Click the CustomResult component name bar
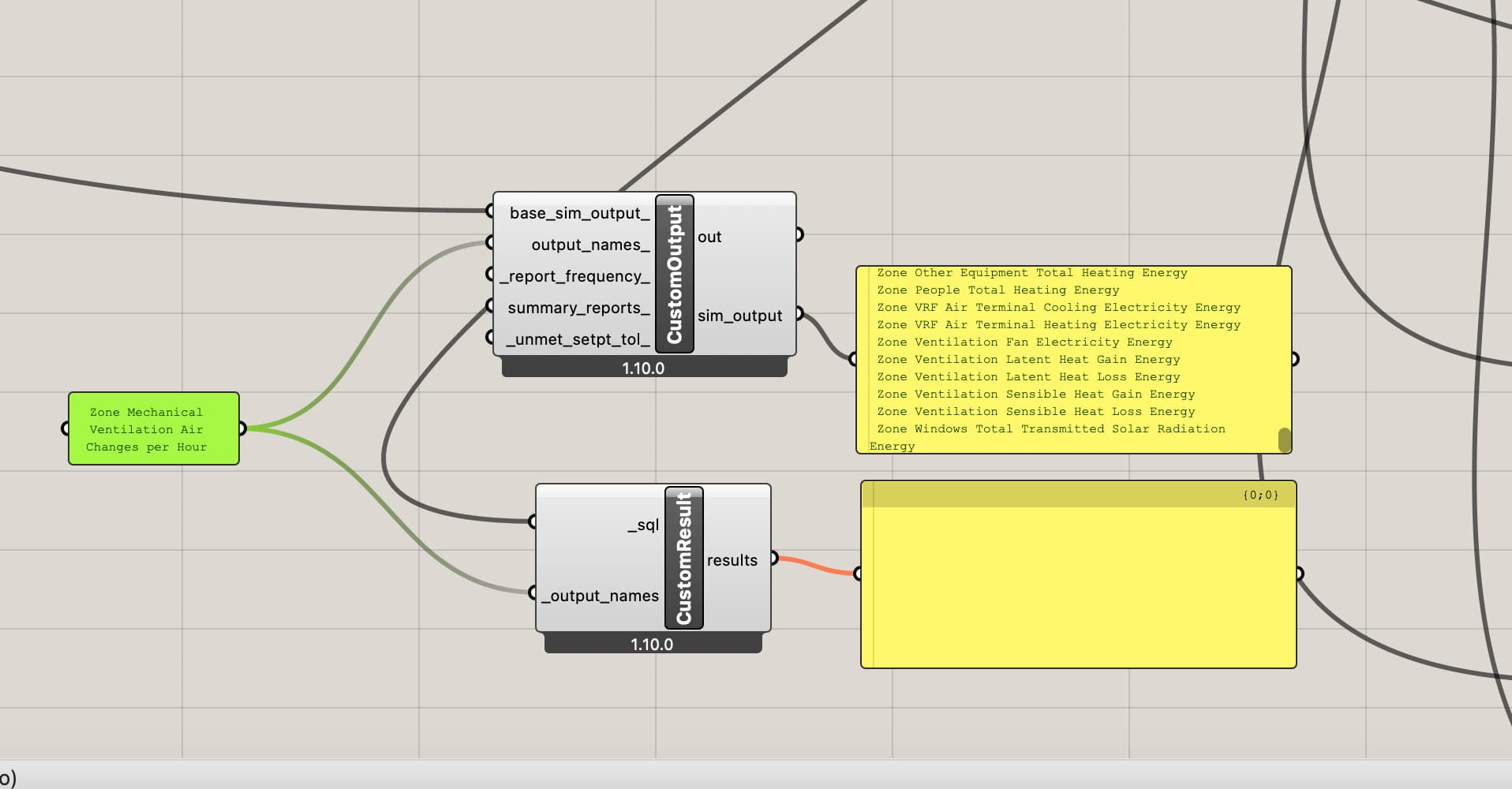This screenshot has height=789, width=1512. pos(683,558)
